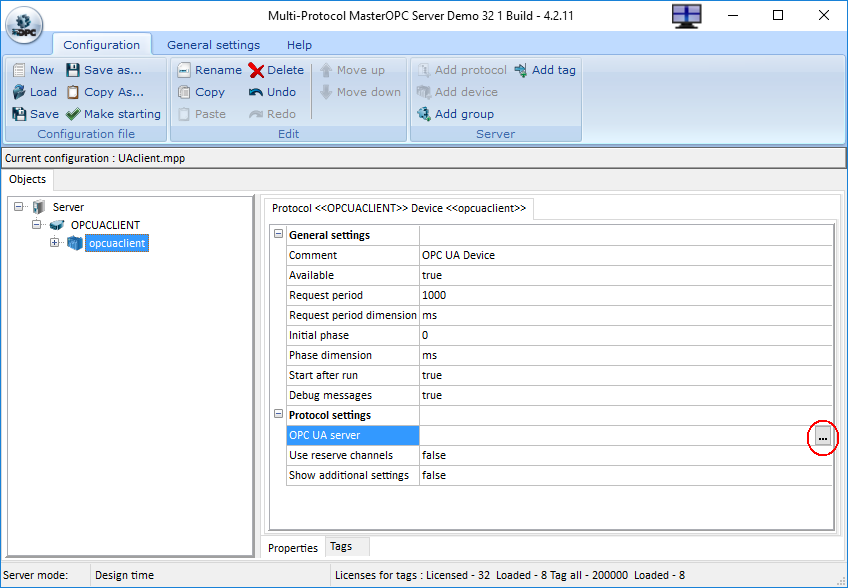The height and width of the screenshot is (588, 848).
Task: Click the red Delete X icon
Action: click(x=256, y=70)
